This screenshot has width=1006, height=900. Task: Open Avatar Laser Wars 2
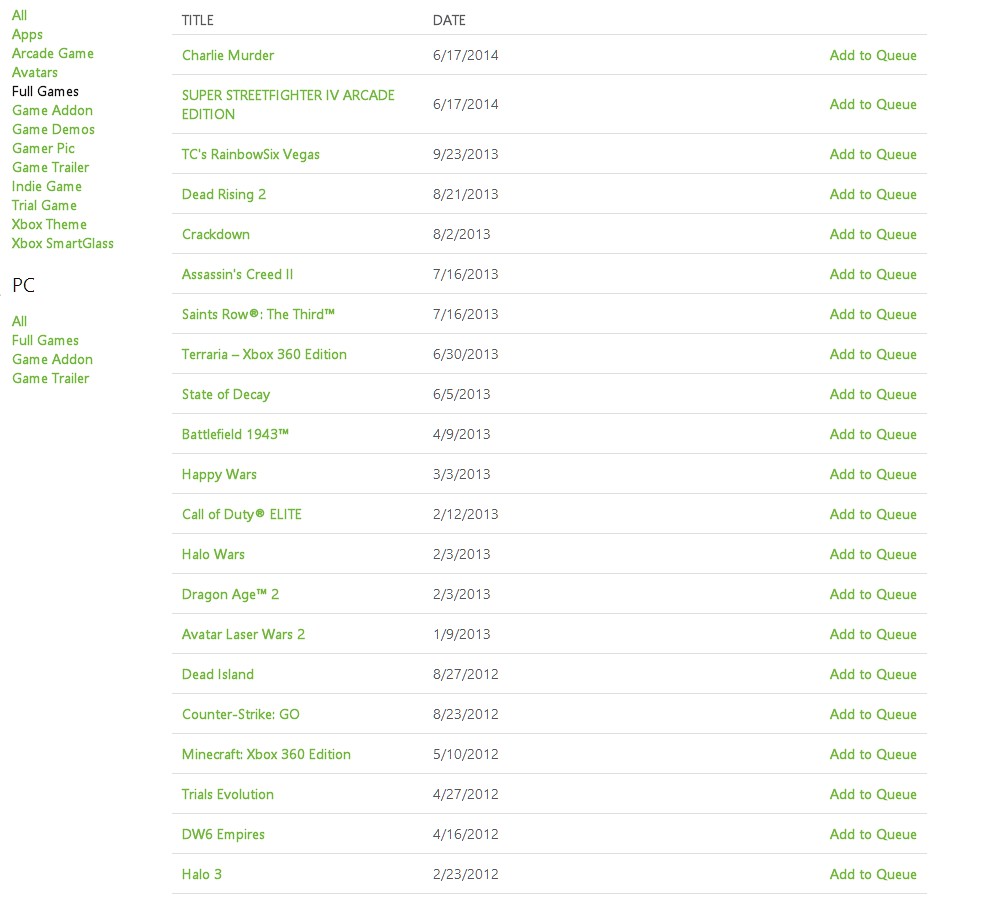coord(243,634)
